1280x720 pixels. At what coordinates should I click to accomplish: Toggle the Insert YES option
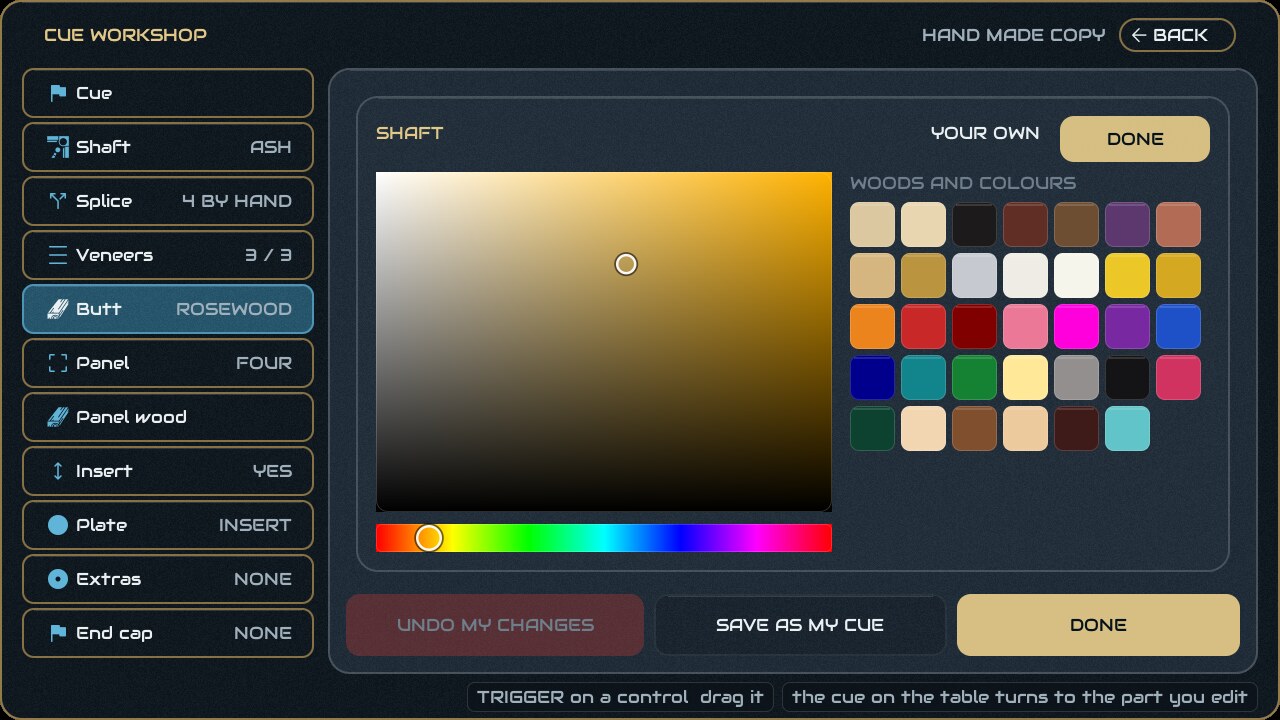tap(168, 471)
